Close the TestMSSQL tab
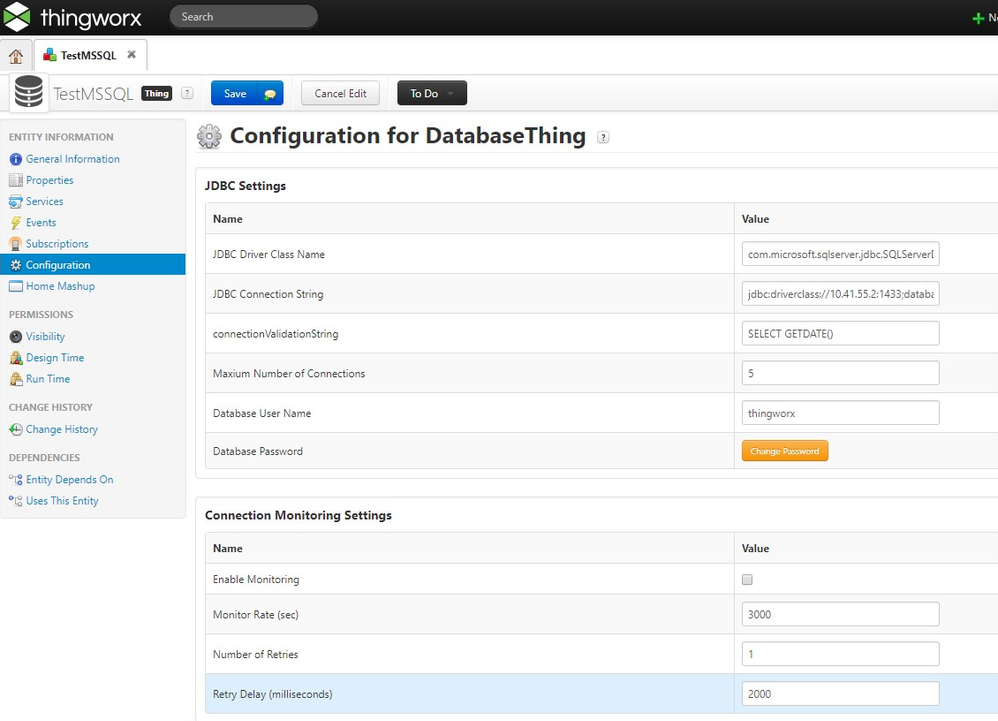 click(x=131, y=55)
